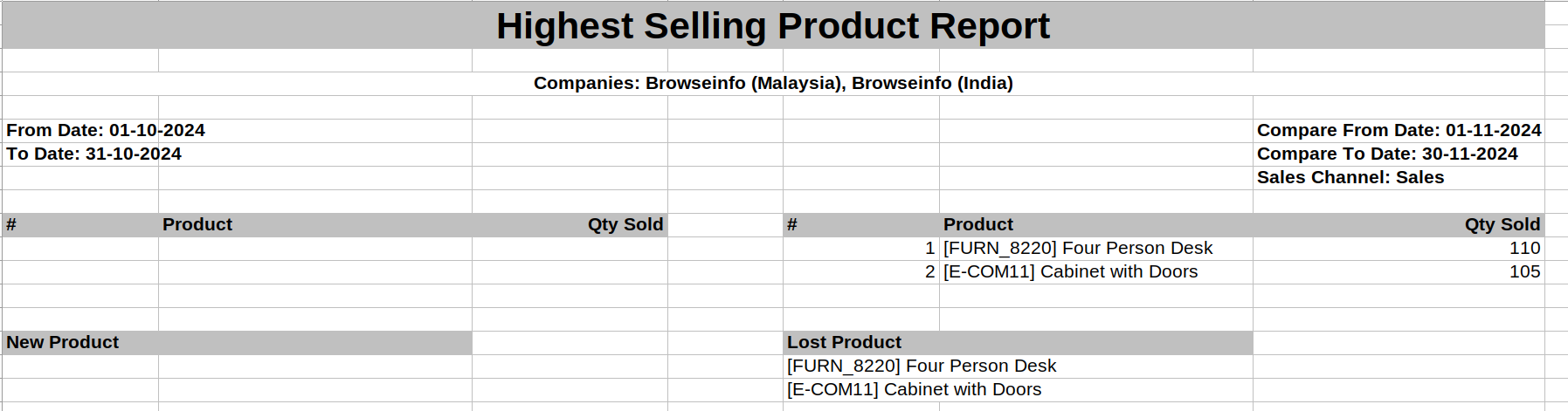Click the quantity sold 105 cell
Image resolution: width=1568 pixels, height=411 pixels.
[x=1524, y=271]
